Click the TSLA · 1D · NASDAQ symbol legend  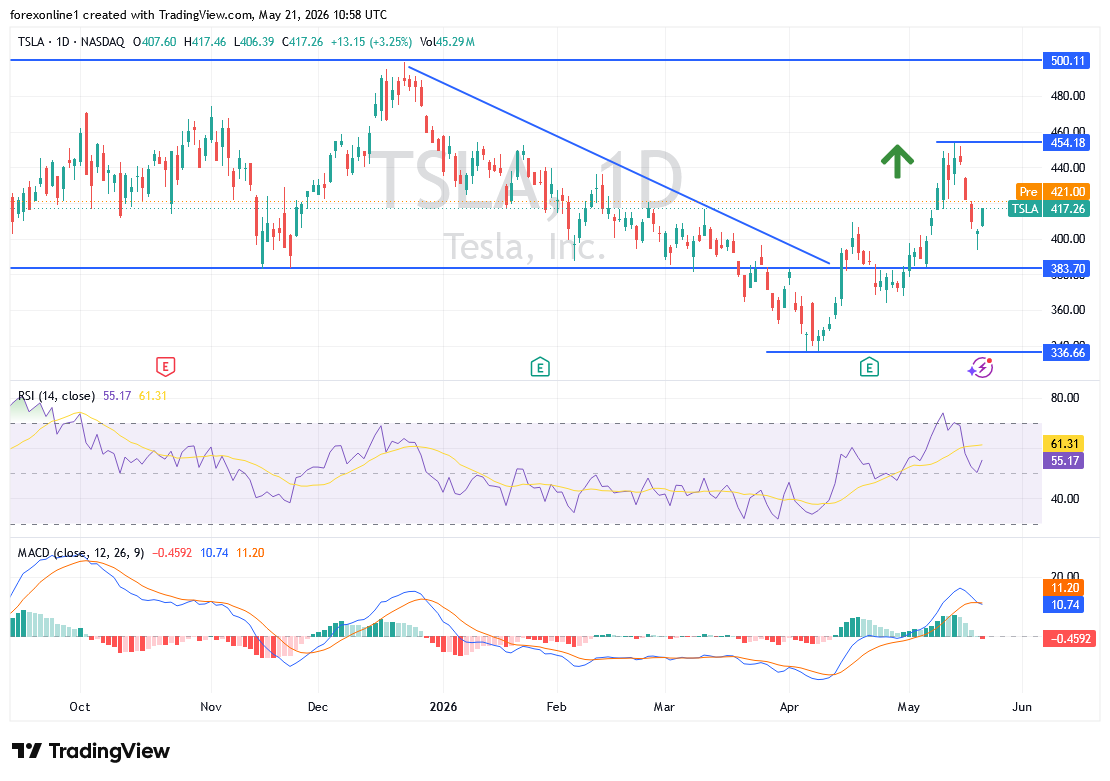[71, 42]
